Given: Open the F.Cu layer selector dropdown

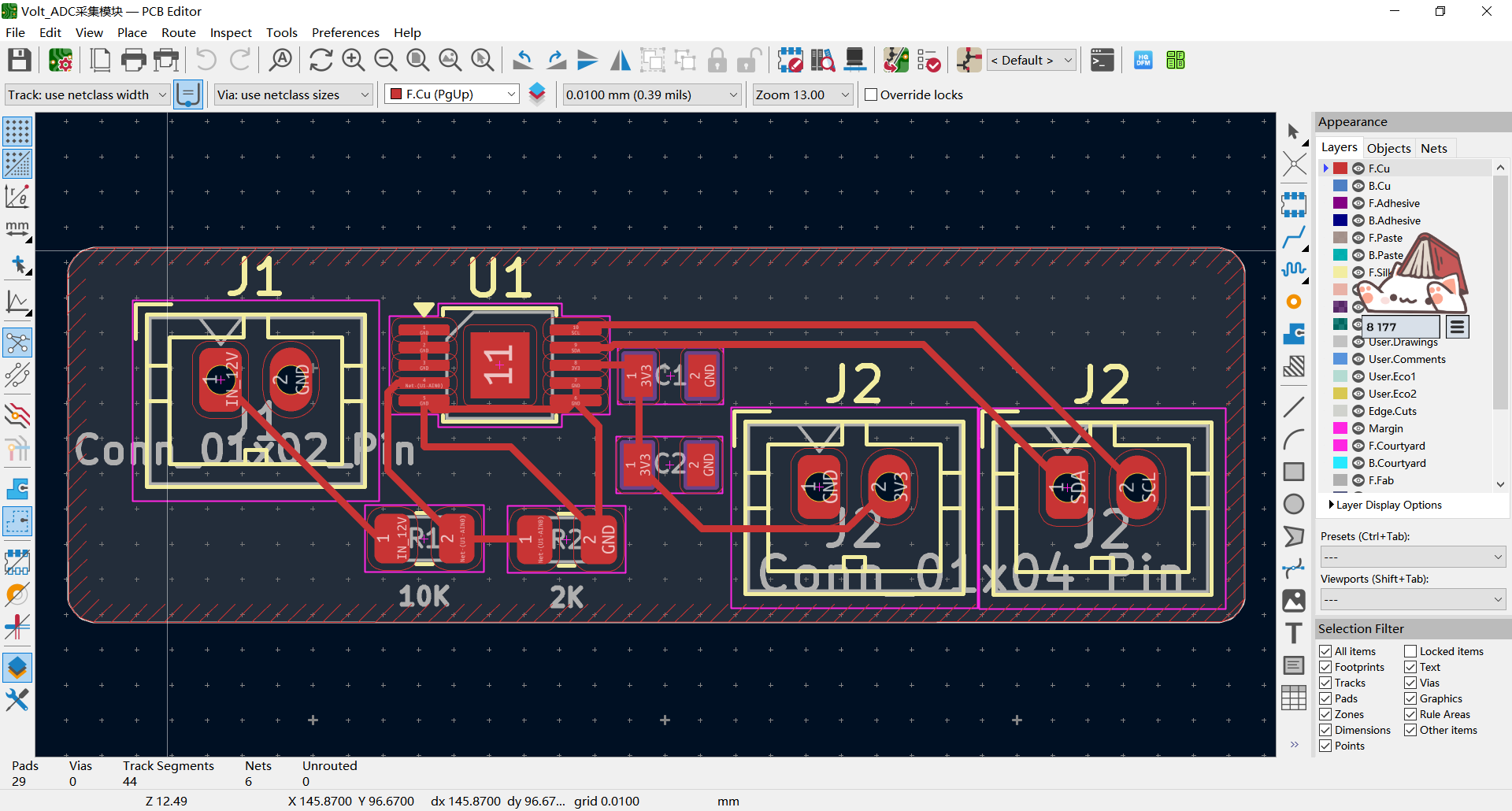Looking at the screenshot, I should coord(452,94).
